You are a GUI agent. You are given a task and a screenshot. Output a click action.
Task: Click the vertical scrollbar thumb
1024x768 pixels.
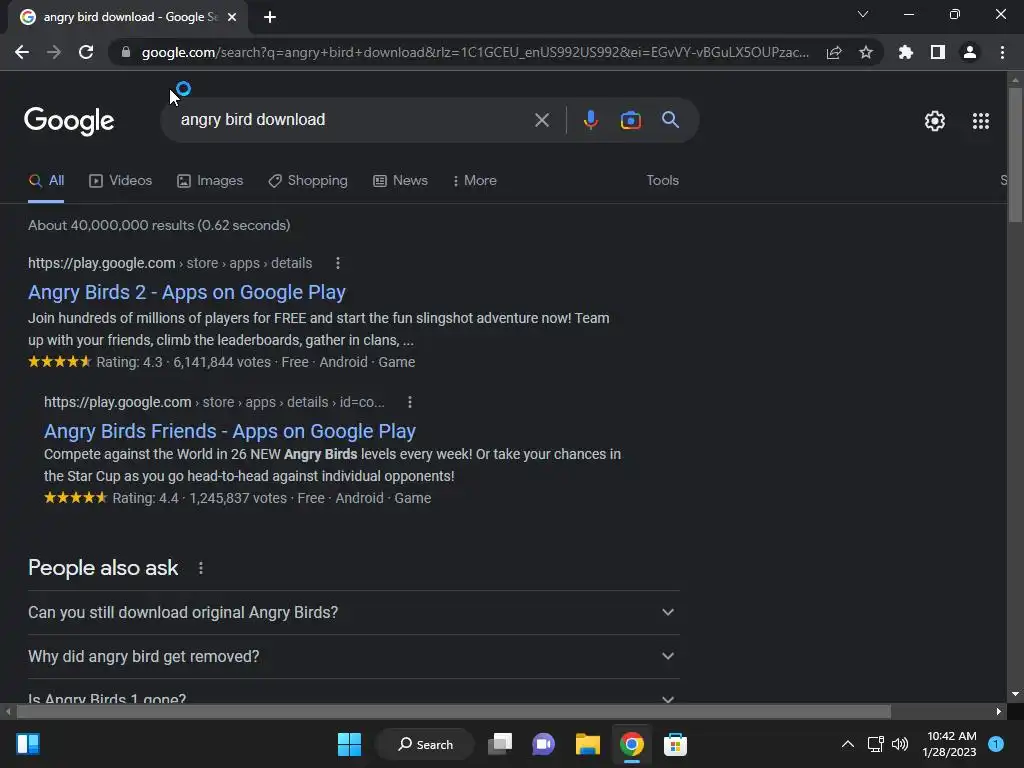coord(1015,154)
